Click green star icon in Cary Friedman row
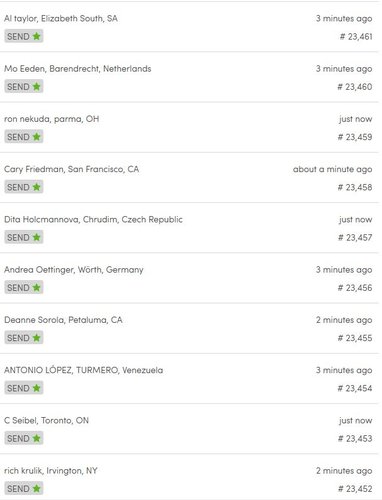This screenshot has width=382, height=500. 36,187
